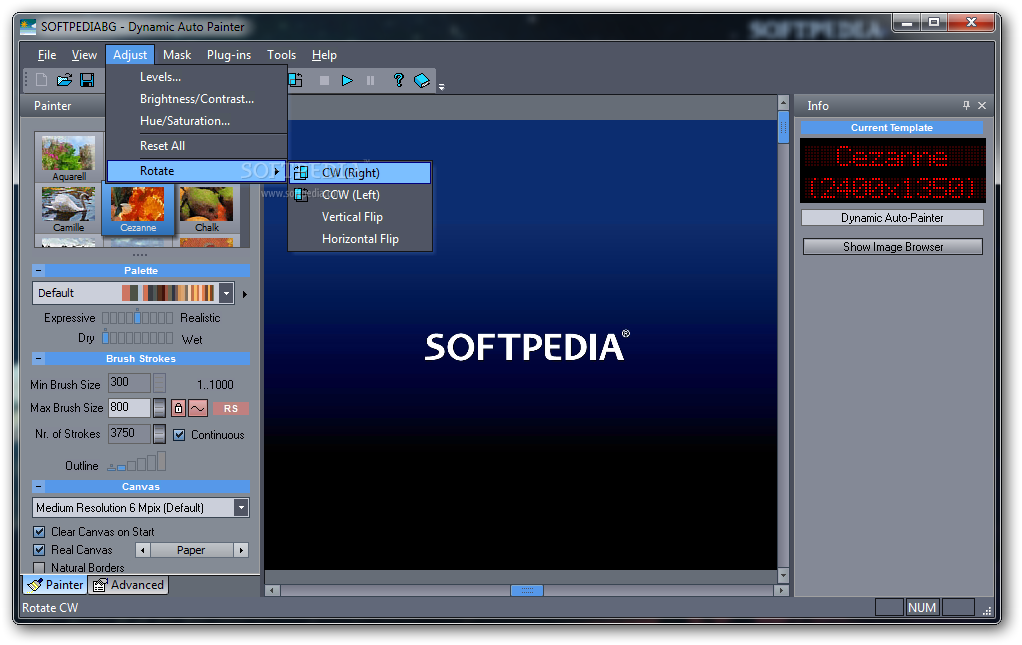This screenshot has width=1022, height=645.
Task: Open help via the question mark icon
Action: point(398,80)
